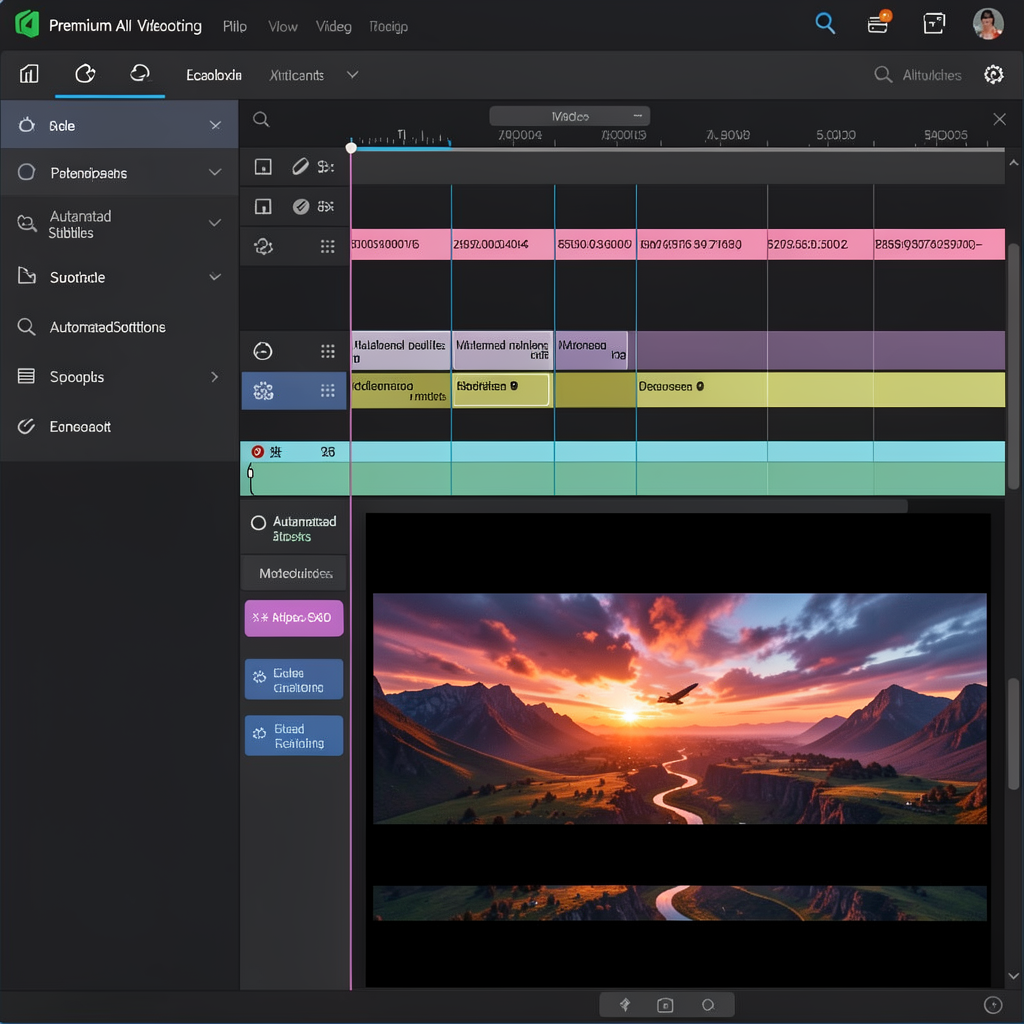
Task: Select the Autamattad Stroetrs radio button
Action: coord(258,522)
